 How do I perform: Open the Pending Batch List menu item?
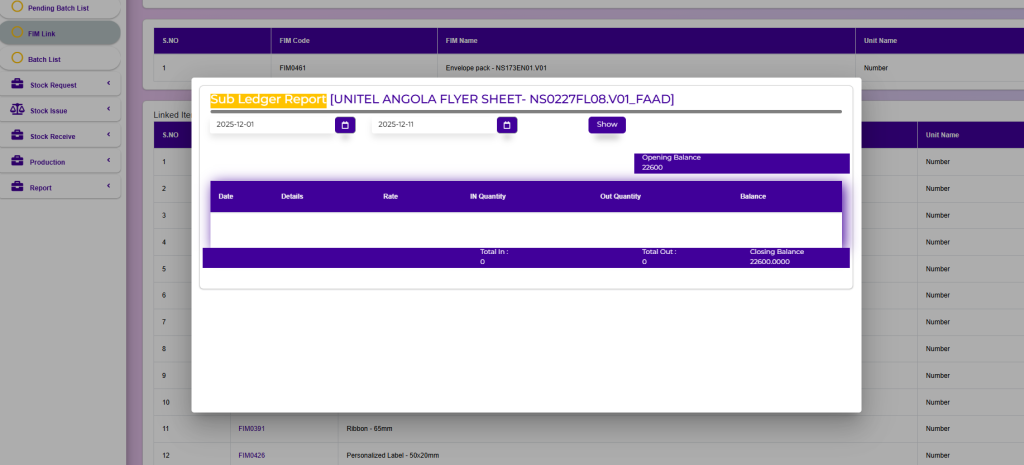(x=58, y=8)
